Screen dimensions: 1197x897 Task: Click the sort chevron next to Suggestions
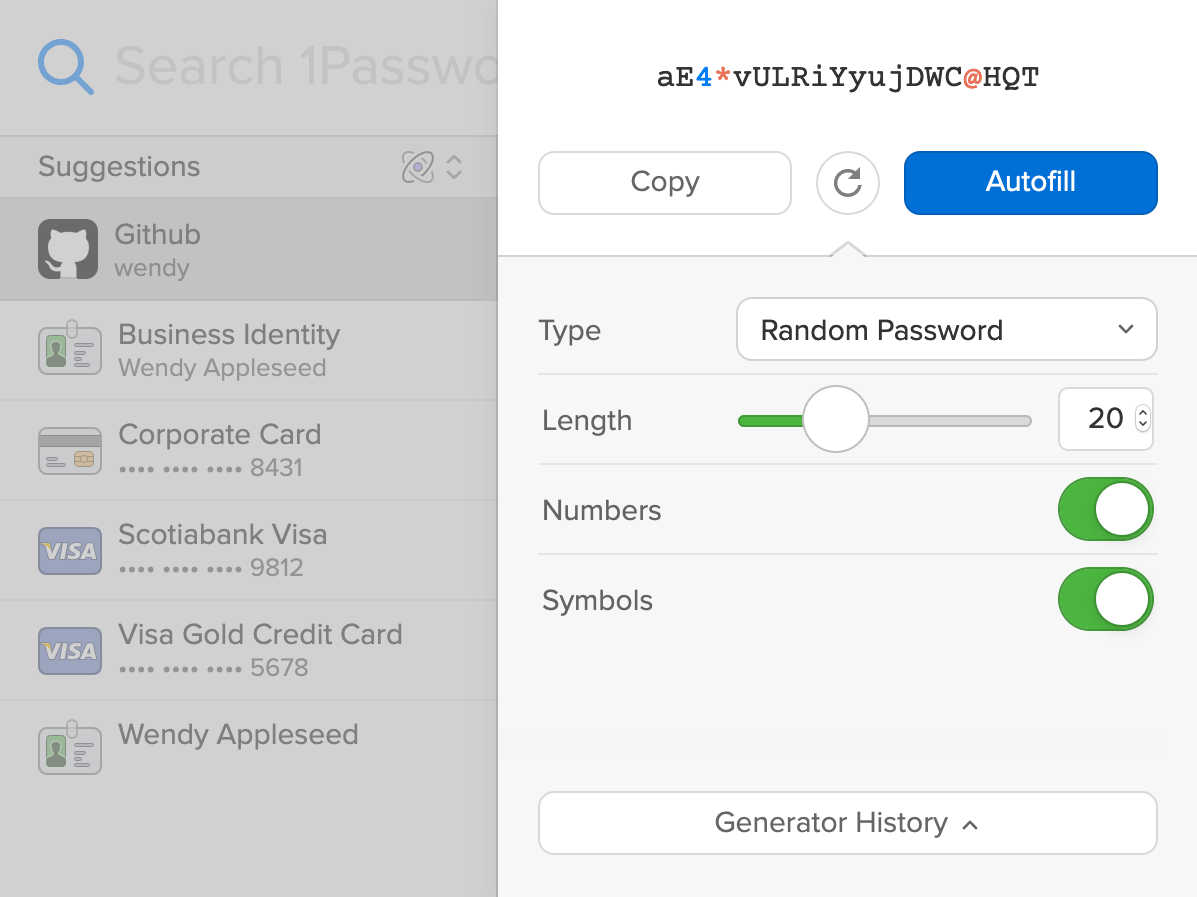(454, 167)
